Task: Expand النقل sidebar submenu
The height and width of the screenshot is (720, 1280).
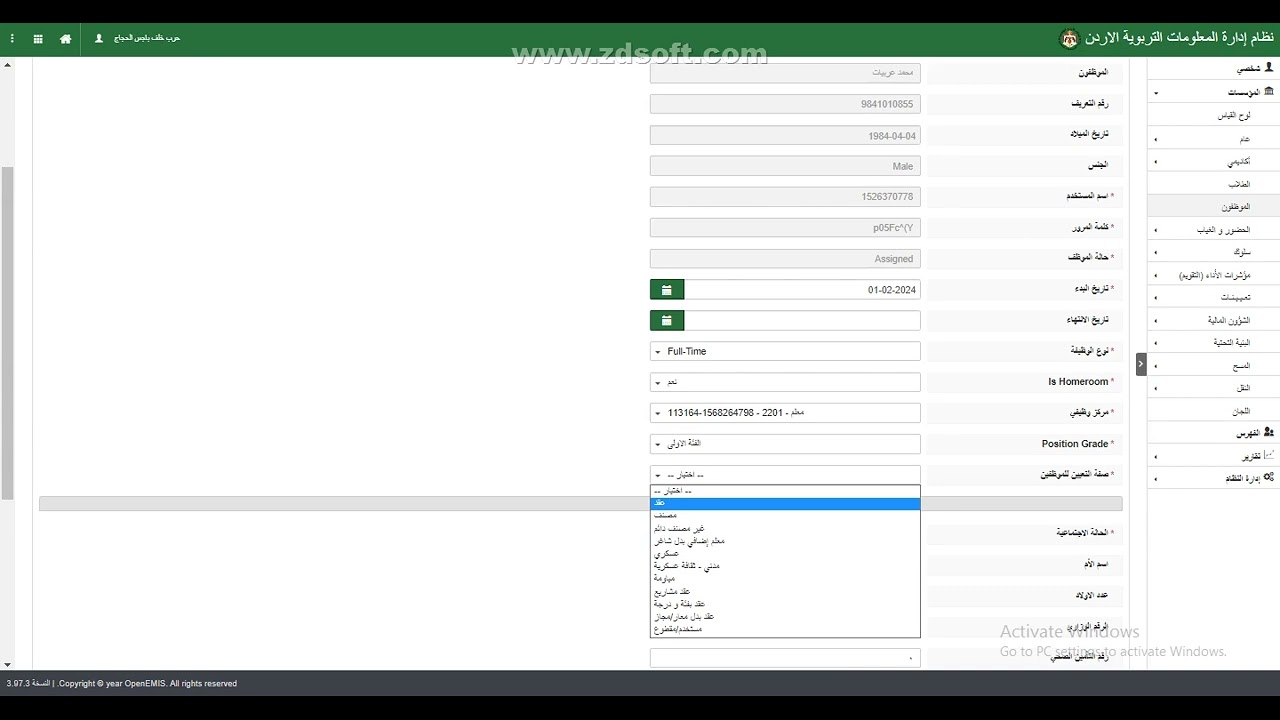Action: [1214, 388]
